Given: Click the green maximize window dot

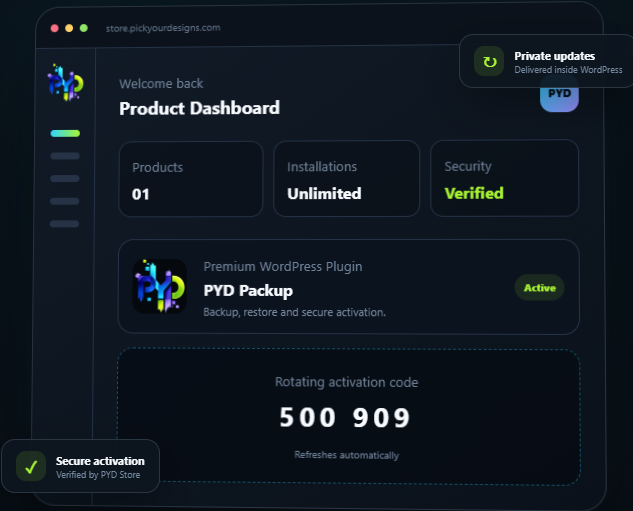Looking at the screenshot, I should pos(84,28).
